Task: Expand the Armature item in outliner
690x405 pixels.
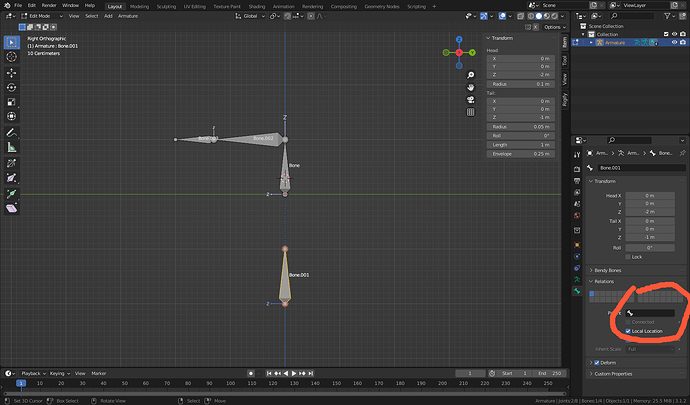Action: click(x=591, y=43)
